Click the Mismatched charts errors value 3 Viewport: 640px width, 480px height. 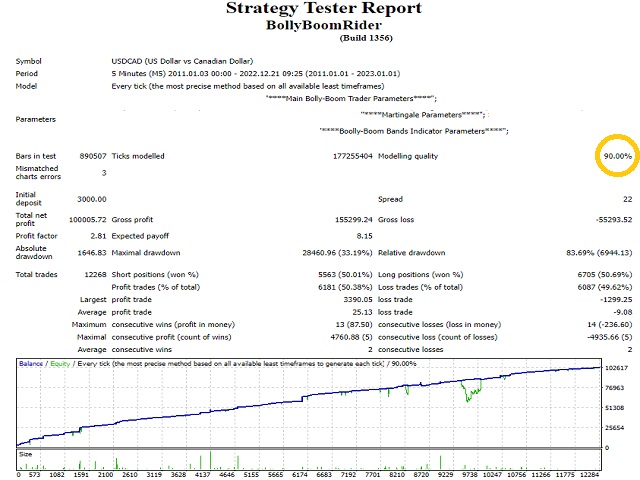pos(104,173)
